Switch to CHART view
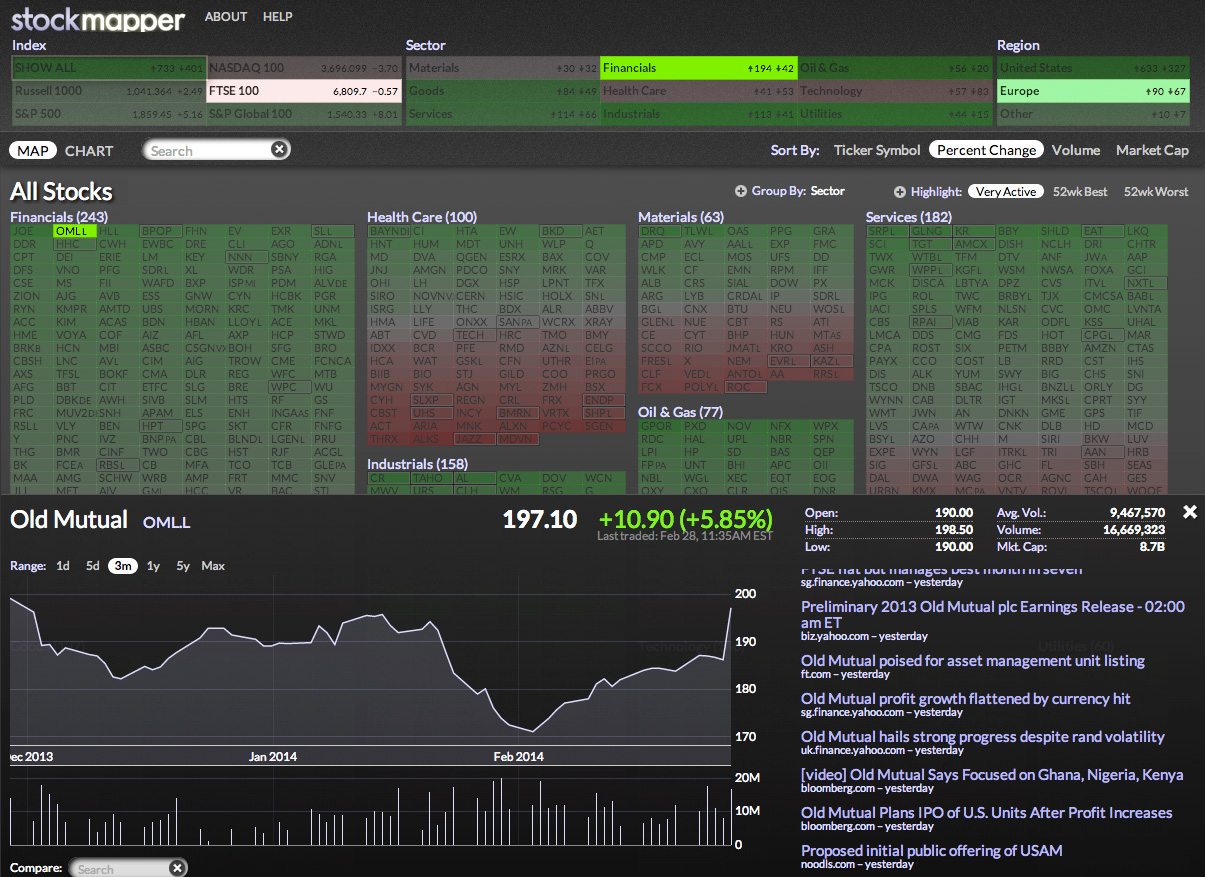Viewport: 1205px width, 877px height. [x=89, y=151]
